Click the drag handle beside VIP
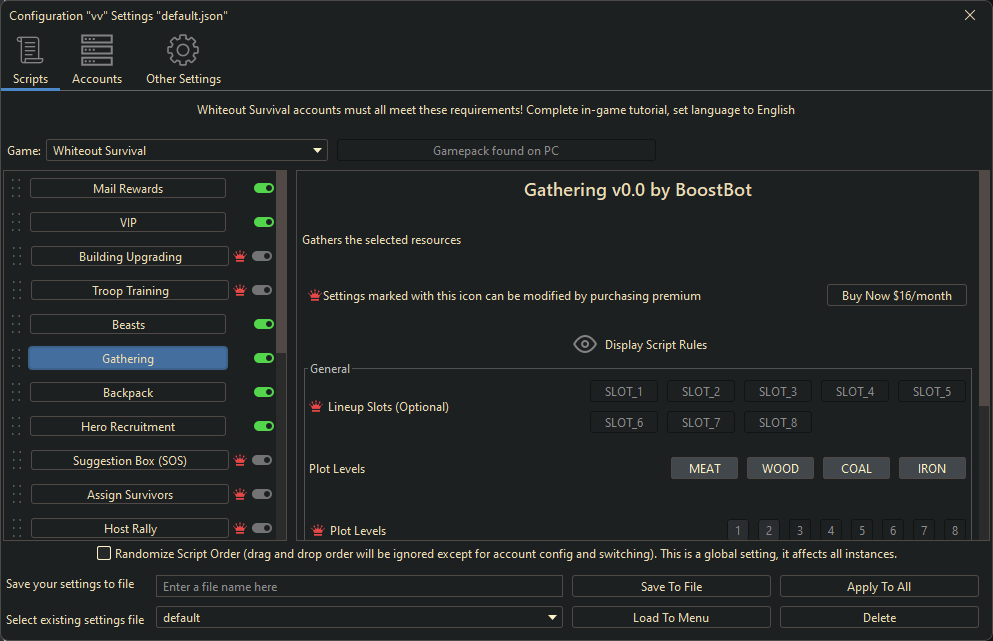The height and width of the screenshot is (641, 993). [x=16, y=222]
